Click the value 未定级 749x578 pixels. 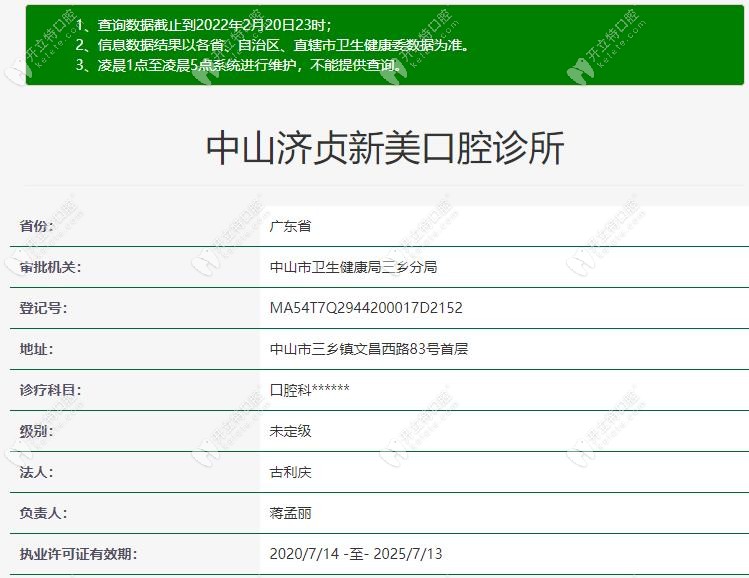(290, 431)
